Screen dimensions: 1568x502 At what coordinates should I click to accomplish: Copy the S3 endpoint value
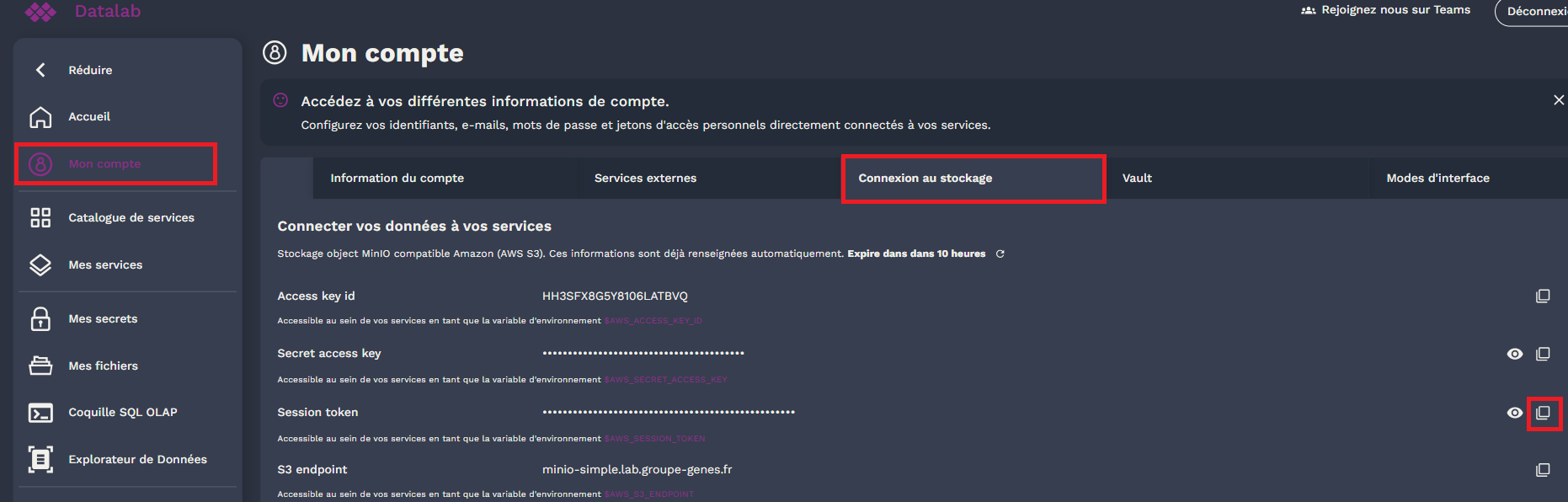coord(1542,470)
